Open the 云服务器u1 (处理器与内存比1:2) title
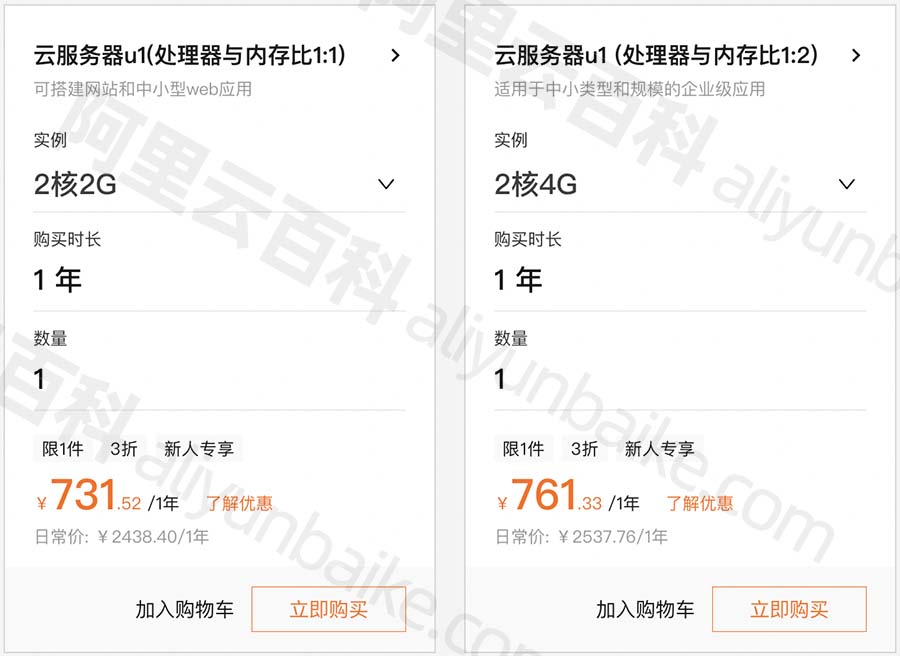The width and height of the screenshot is (900, 656). (x=656, y=56)
